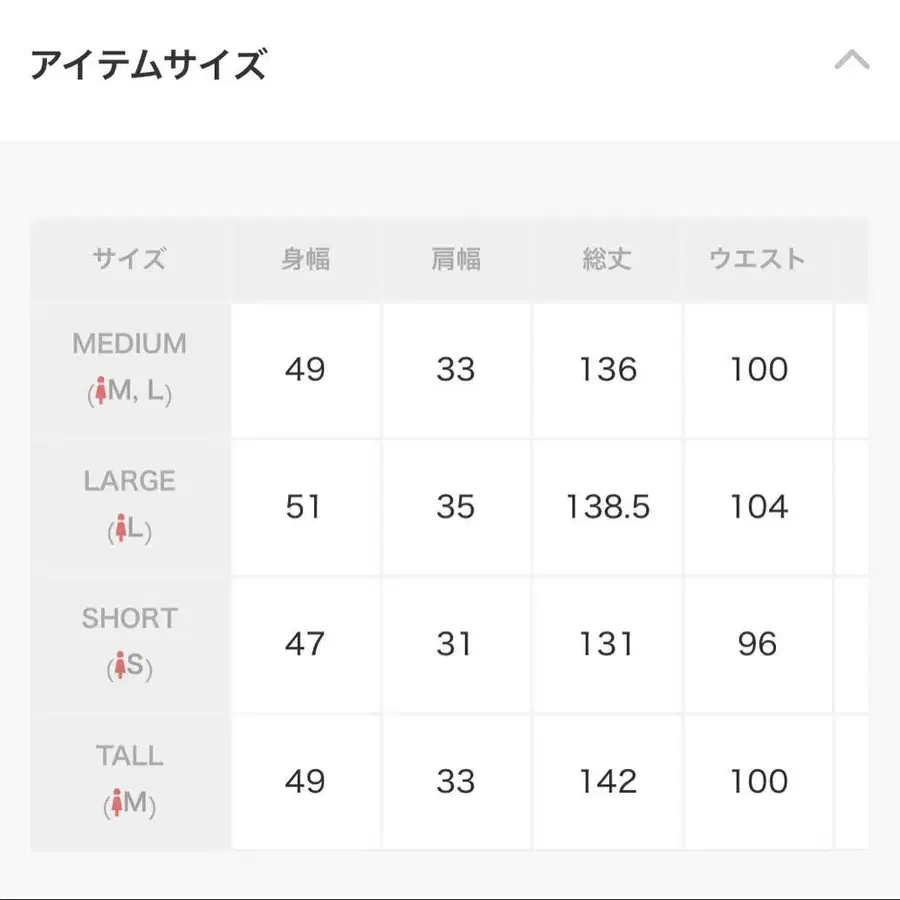Image resolution: width=900 pixels, height=900 pixels.
Task: Click the アイテムサイズ section heading
Action: pos(148,65)
